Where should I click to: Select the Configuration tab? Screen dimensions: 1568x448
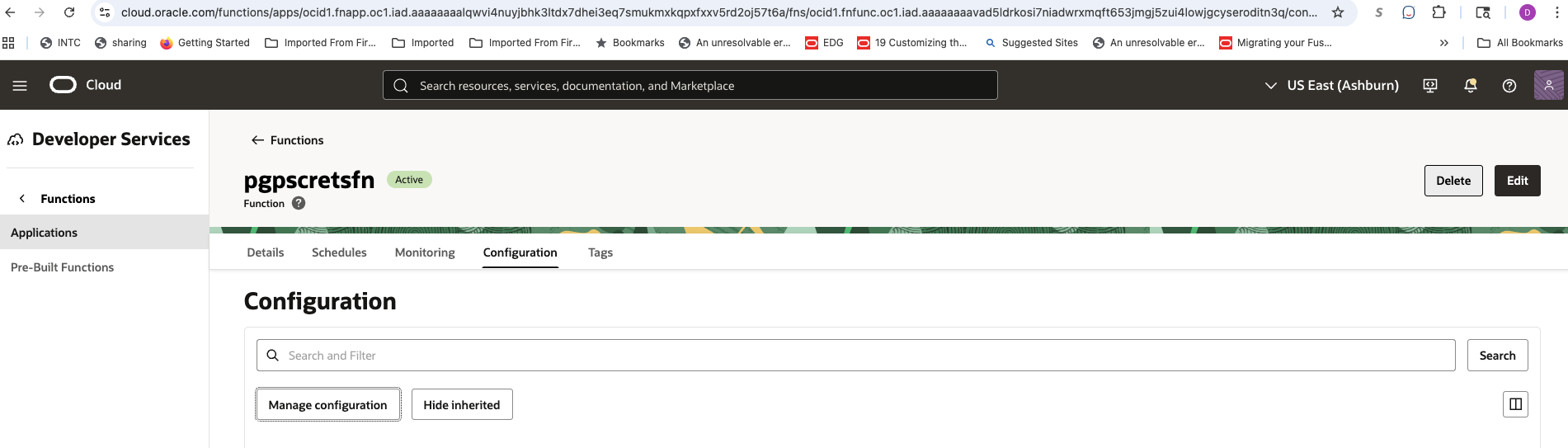pyautogui.click(x=520, y=252)
